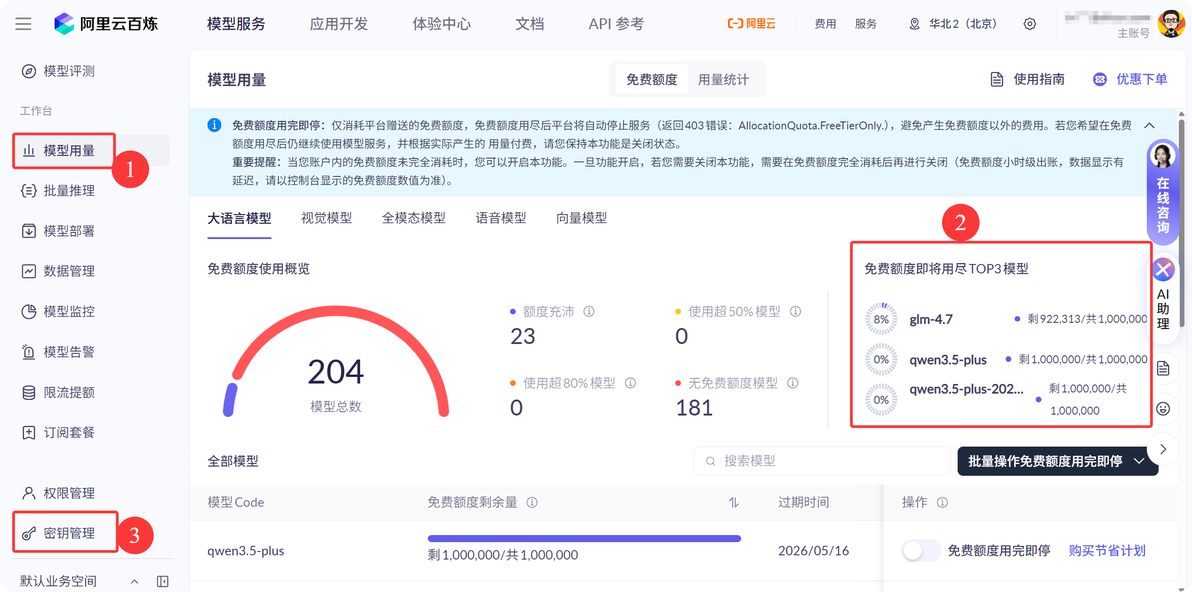Select the 免费额度 segment
The width and height of the screenshot is (1192, 592).
pos(651,80)
